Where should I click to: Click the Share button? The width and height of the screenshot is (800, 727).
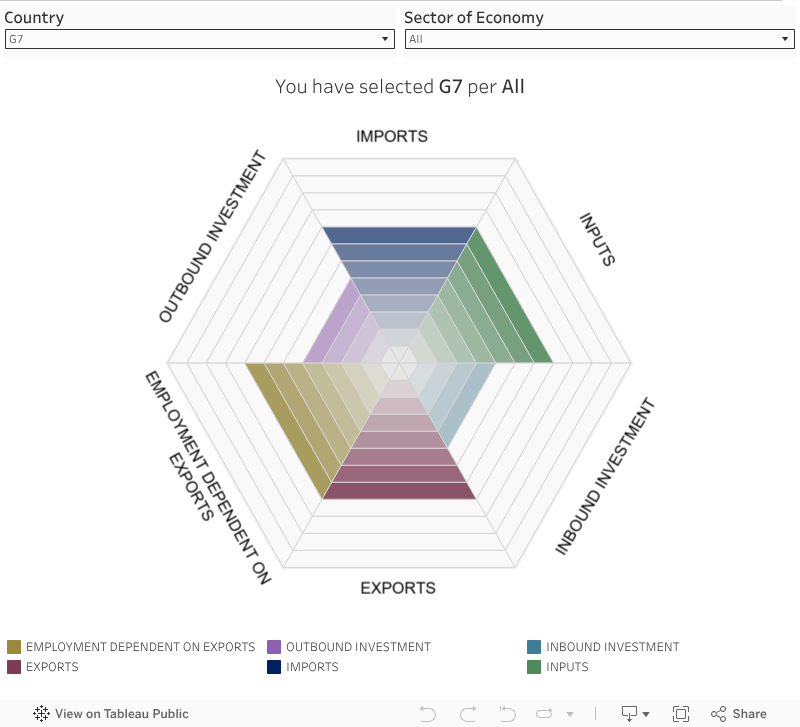(x=739, y=714)
